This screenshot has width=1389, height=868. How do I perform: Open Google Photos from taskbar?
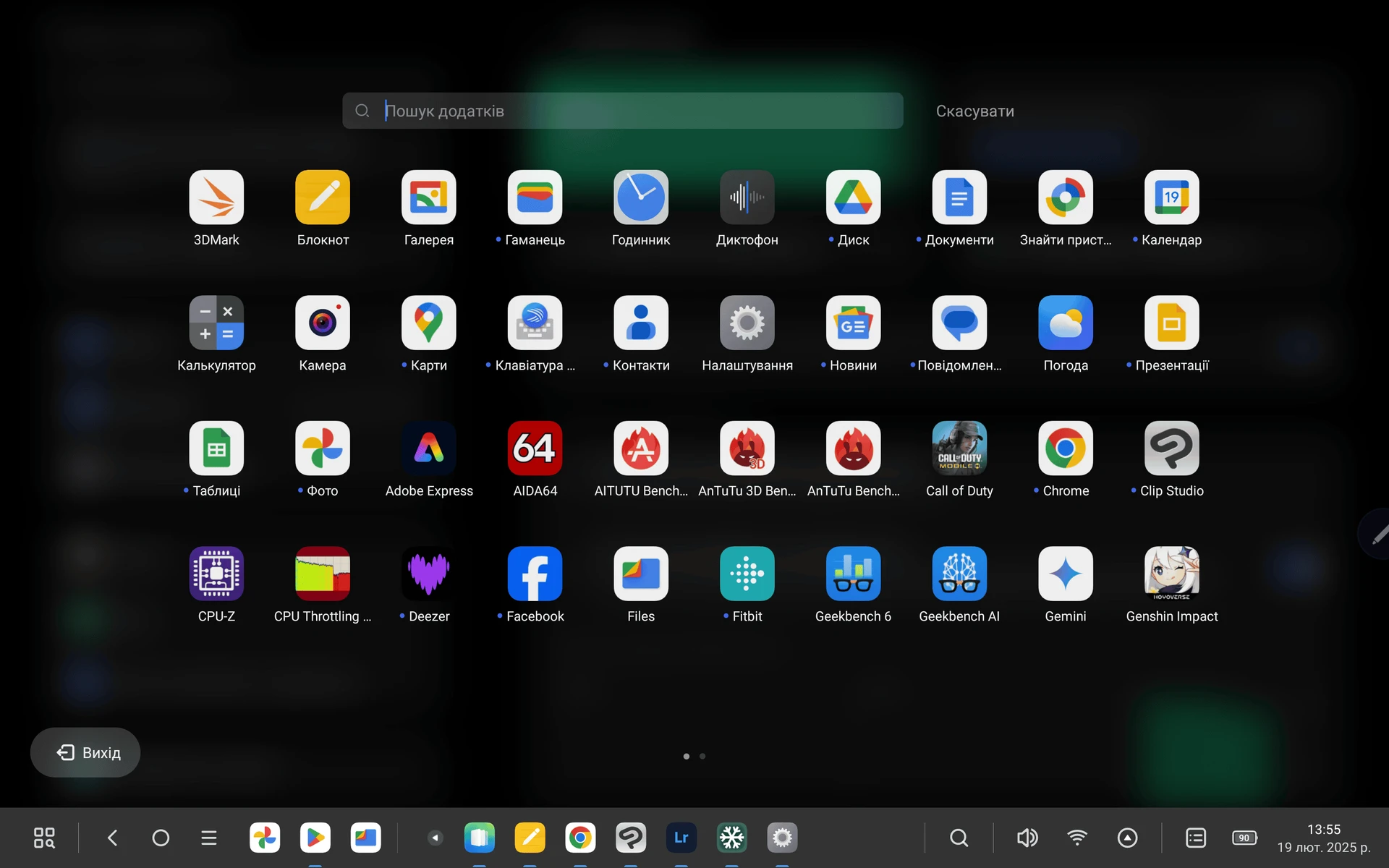click(265, 838)
